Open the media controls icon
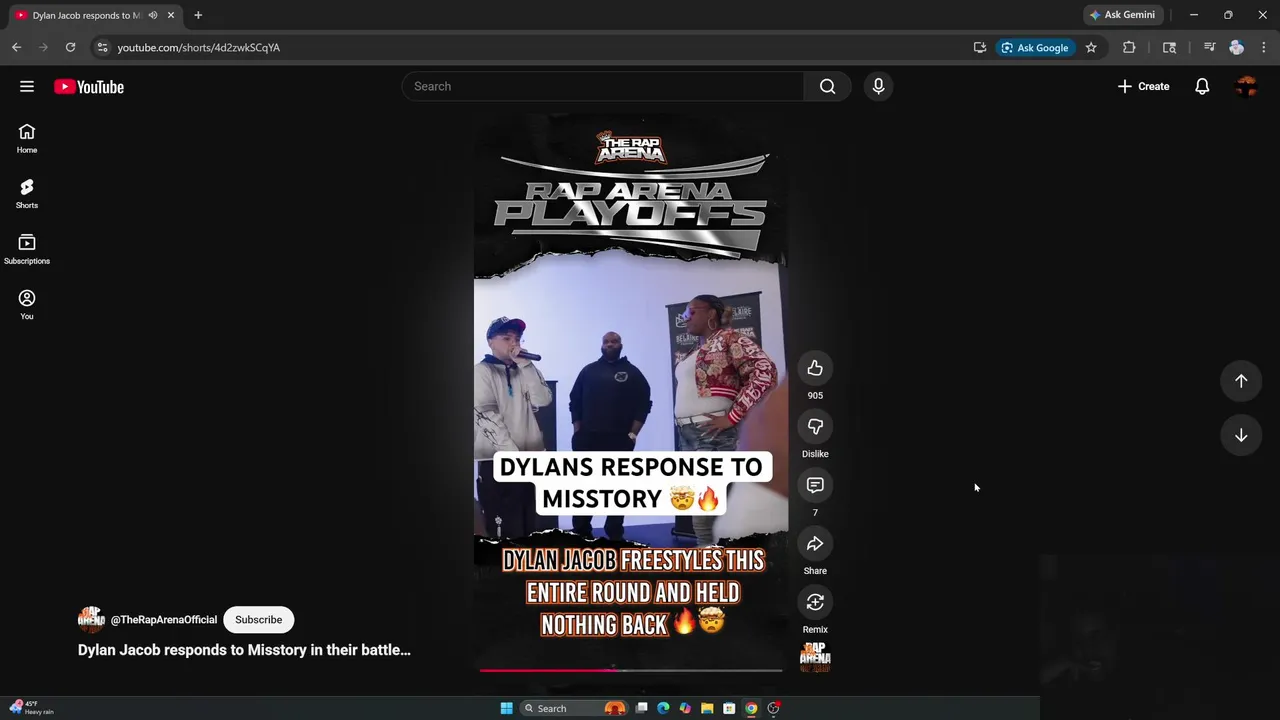The image size is (1280, 720). click(1209, 47)
